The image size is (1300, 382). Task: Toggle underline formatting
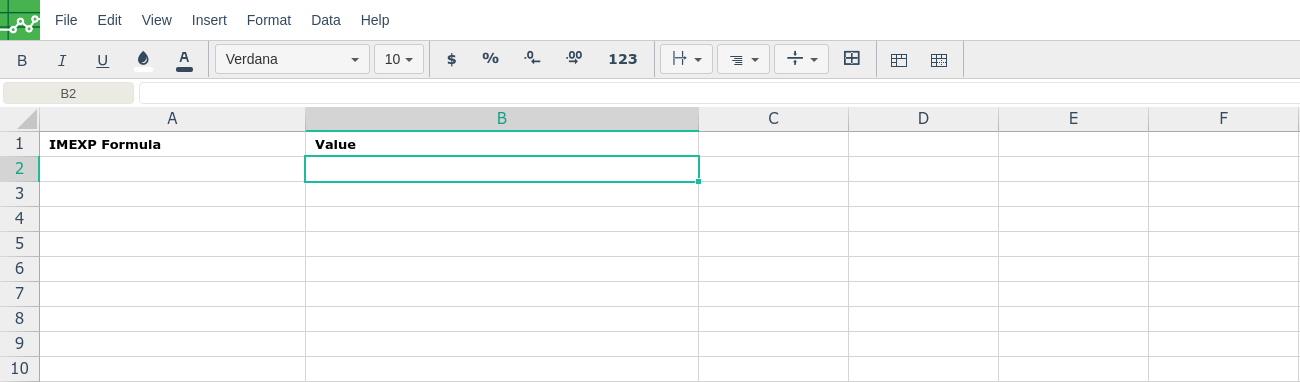(102, 60)
